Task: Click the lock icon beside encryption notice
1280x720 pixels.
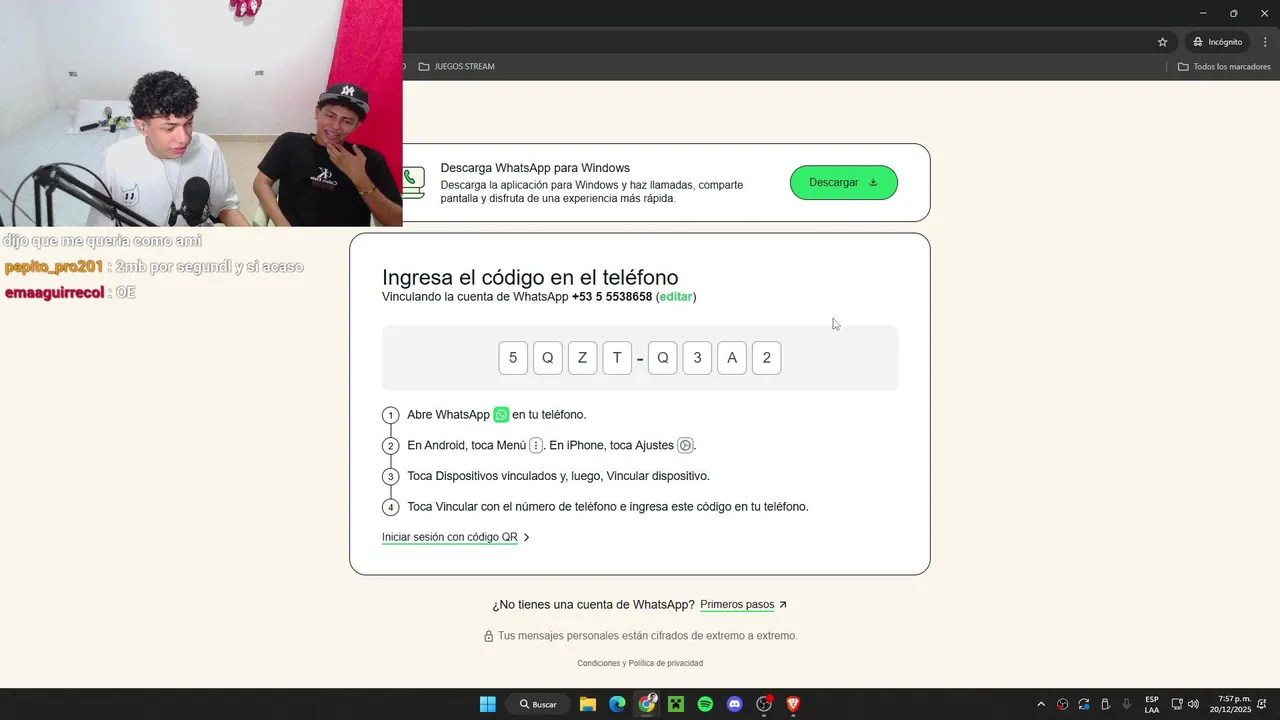Action: click(489, 636)
